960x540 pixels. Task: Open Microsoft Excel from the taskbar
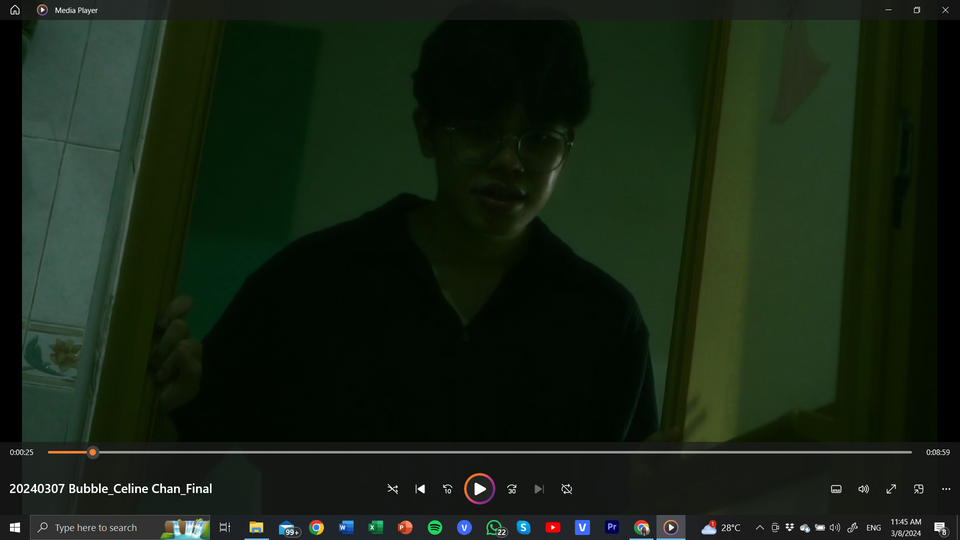(x=375, y=527)
